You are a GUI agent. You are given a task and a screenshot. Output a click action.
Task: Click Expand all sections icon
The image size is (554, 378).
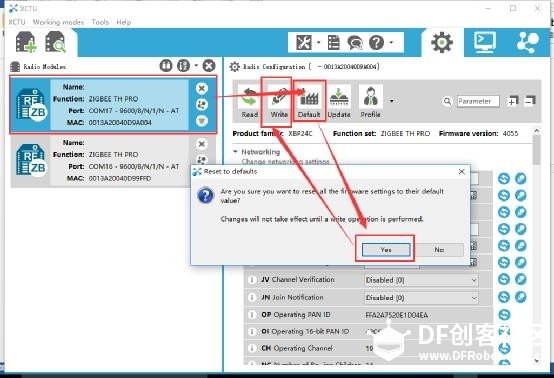513,101
